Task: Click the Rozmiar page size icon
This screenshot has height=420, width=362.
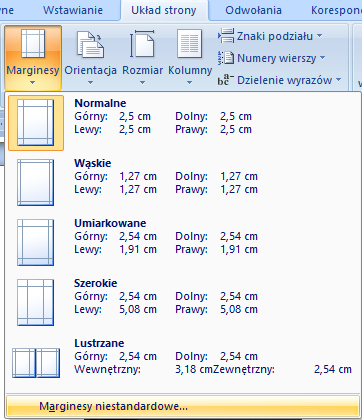Action: click(x=142, y=44)
